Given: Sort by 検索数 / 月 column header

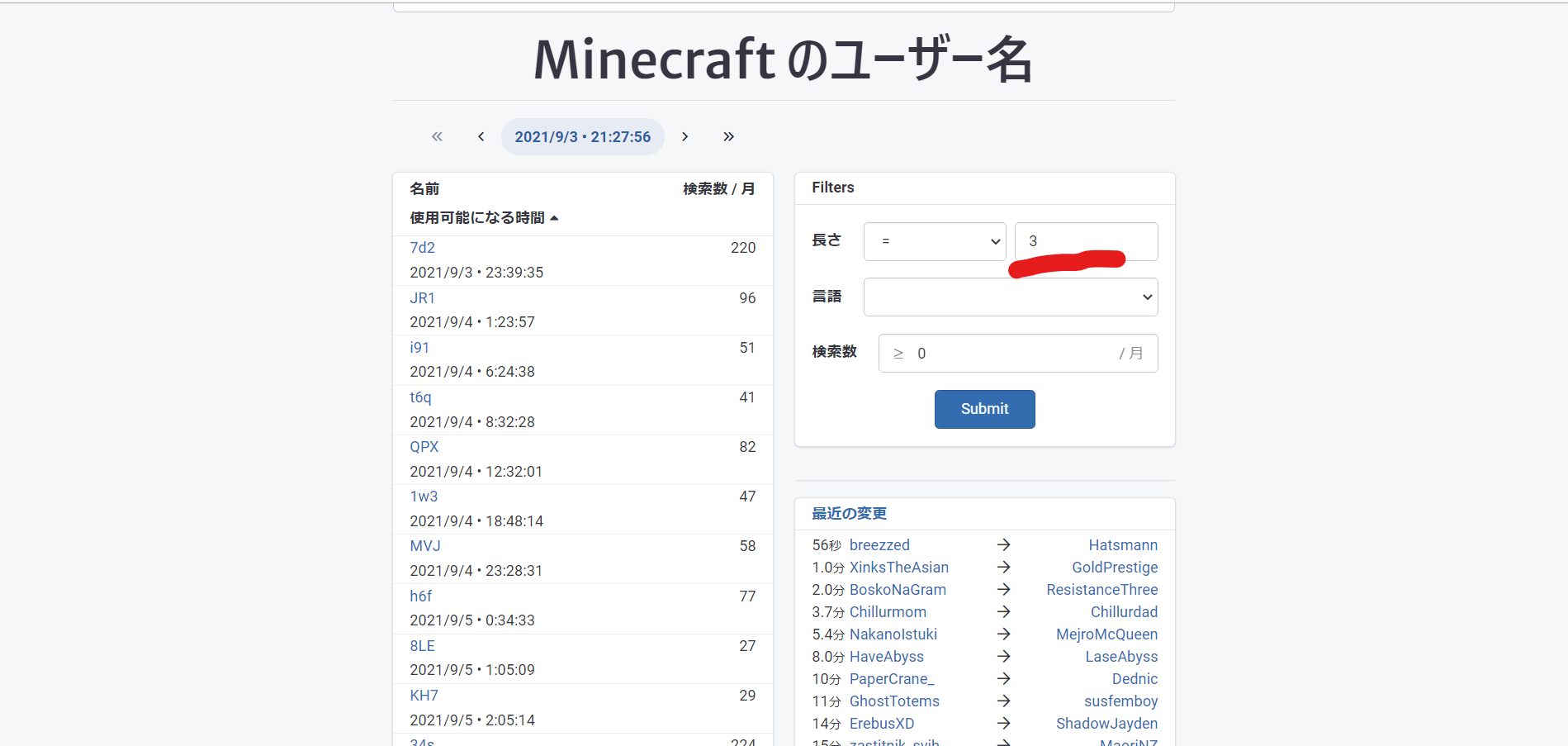Looking at the screenshot, I should tap(719, 189).
